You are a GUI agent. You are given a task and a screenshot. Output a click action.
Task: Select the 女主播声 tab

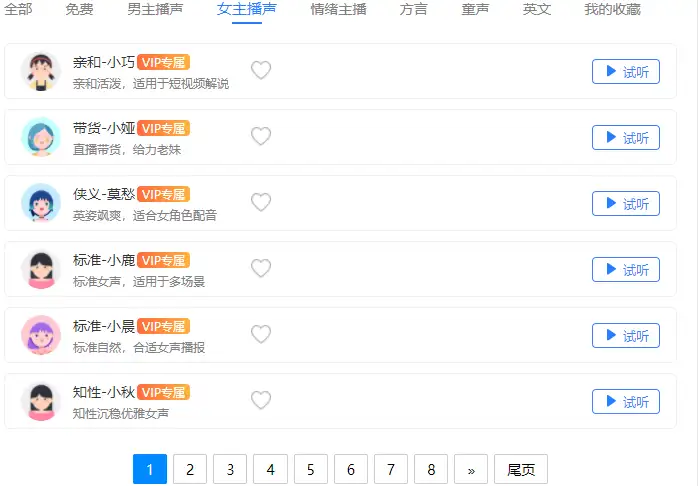coord(247,9)
